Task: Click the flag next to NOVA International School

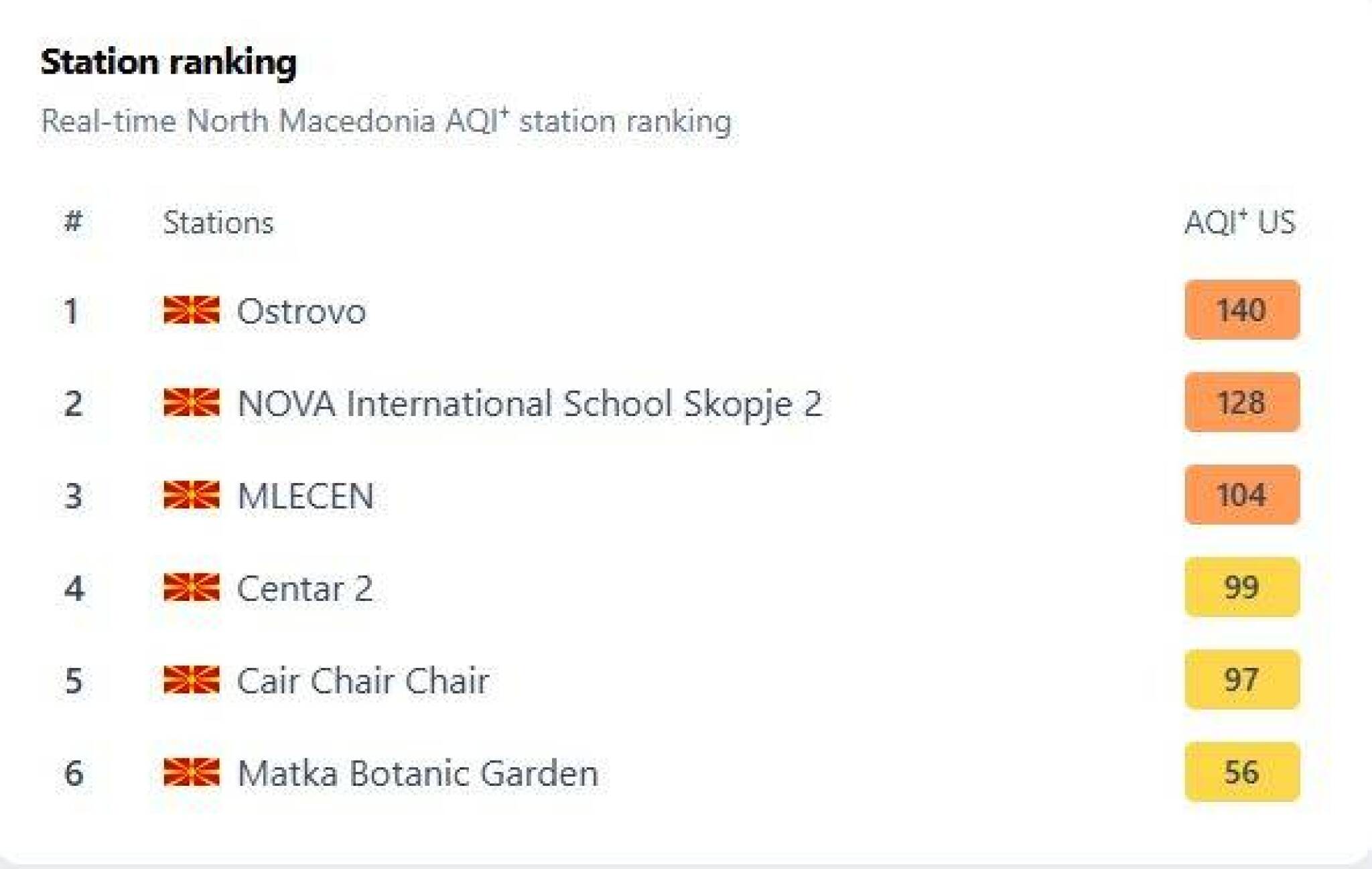Action: point(191,403)
